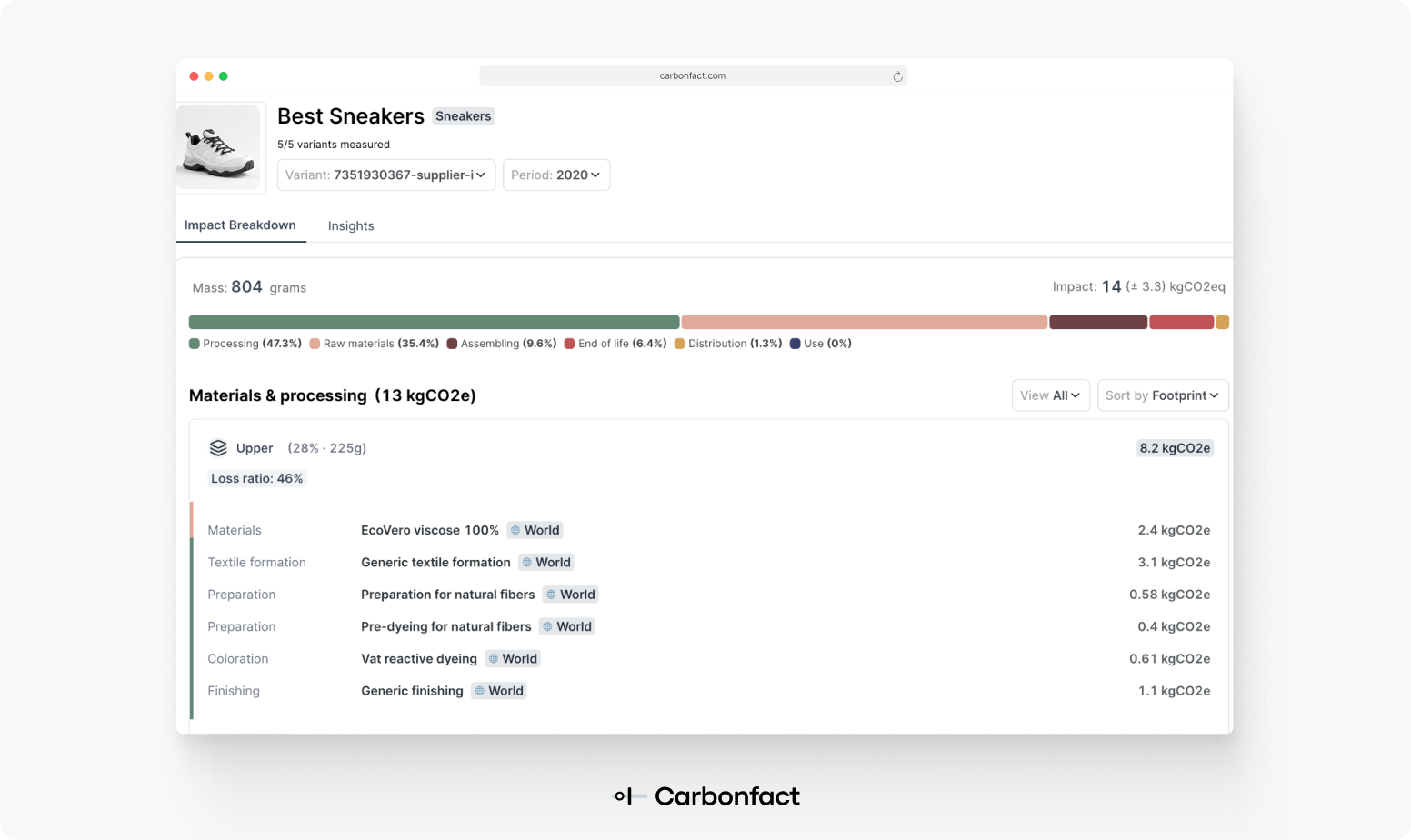Click the End of life (6.4%) legend entry
Viewport: 1411px width, 840px height.
click(615, 344)
